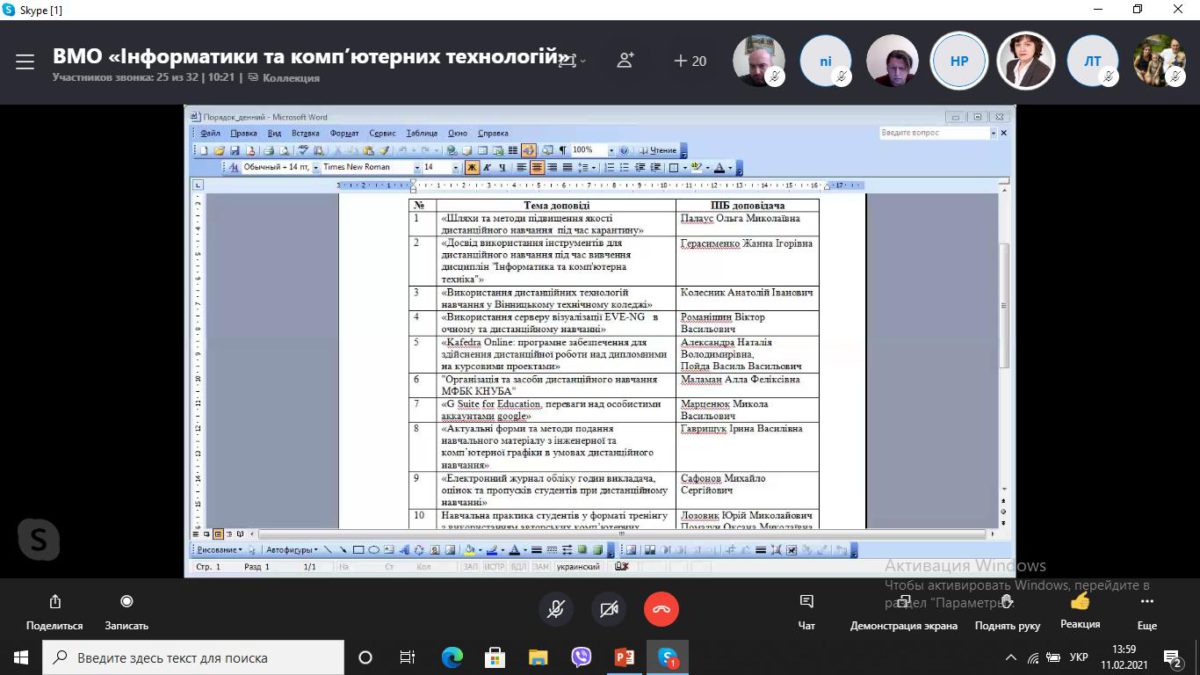The height and width of the screenshot is (675, 1200).
Task: Click the Open folder icon in Word
Action: 219,150
